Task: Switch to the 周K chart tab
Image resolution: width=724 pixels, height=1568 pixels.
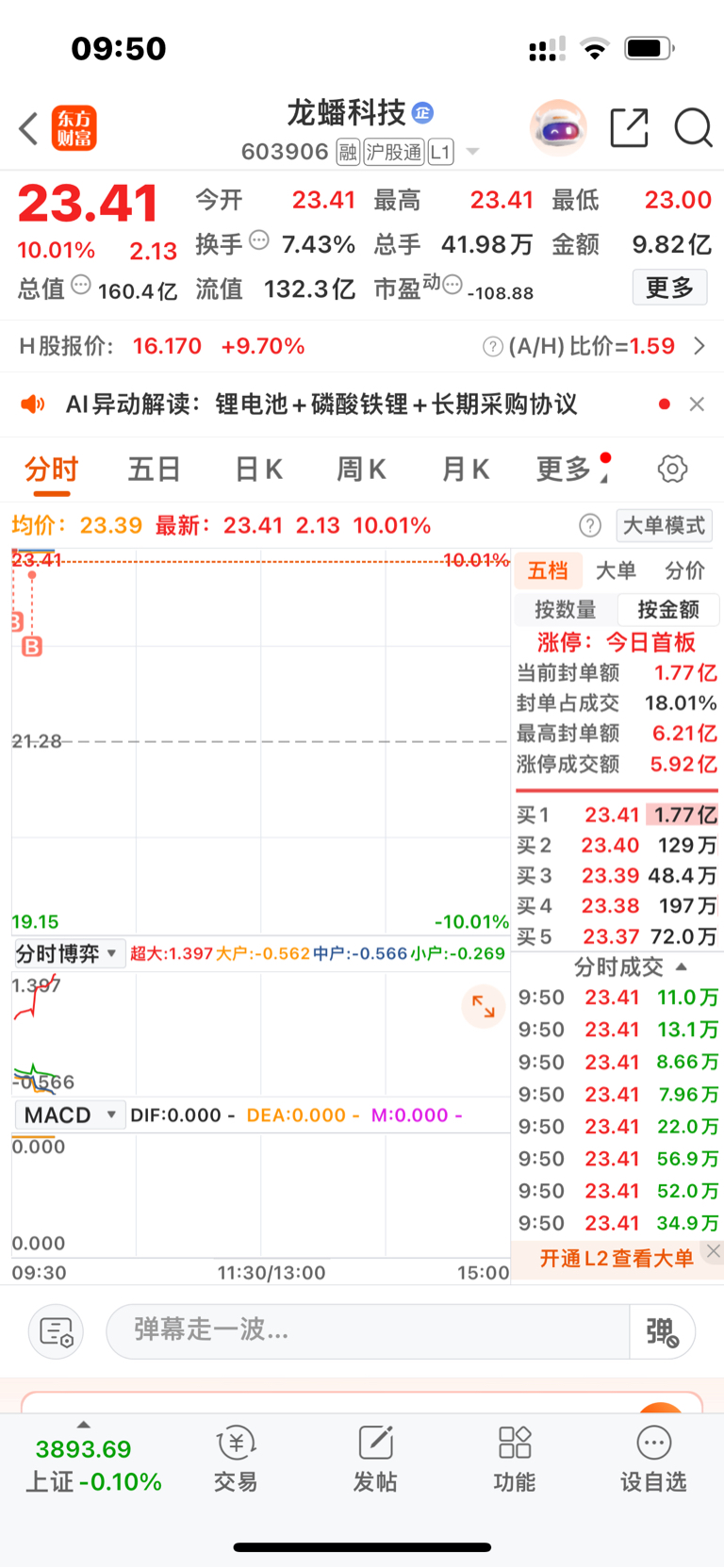Action: (361, 470)
